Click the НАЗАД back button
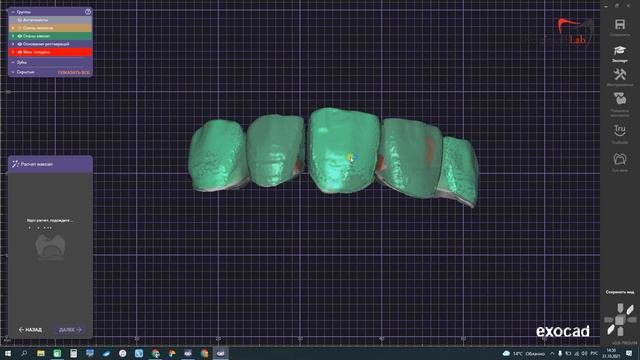Viewport: 640px width, 360px height. point(30,329)
